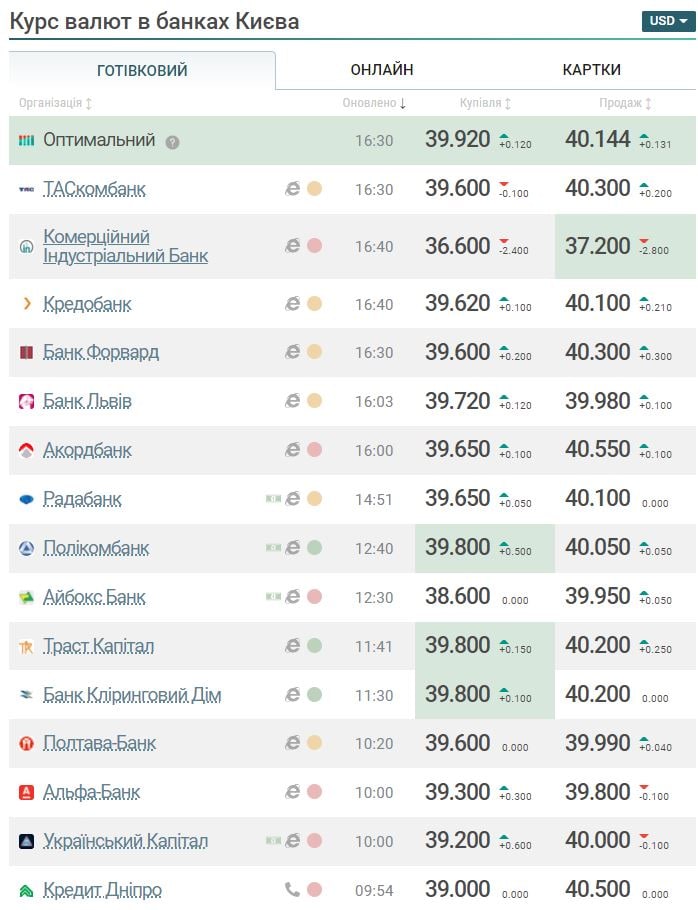
Task: Click the phone icon for Кредит Дніпро
Action: point(293,889)
